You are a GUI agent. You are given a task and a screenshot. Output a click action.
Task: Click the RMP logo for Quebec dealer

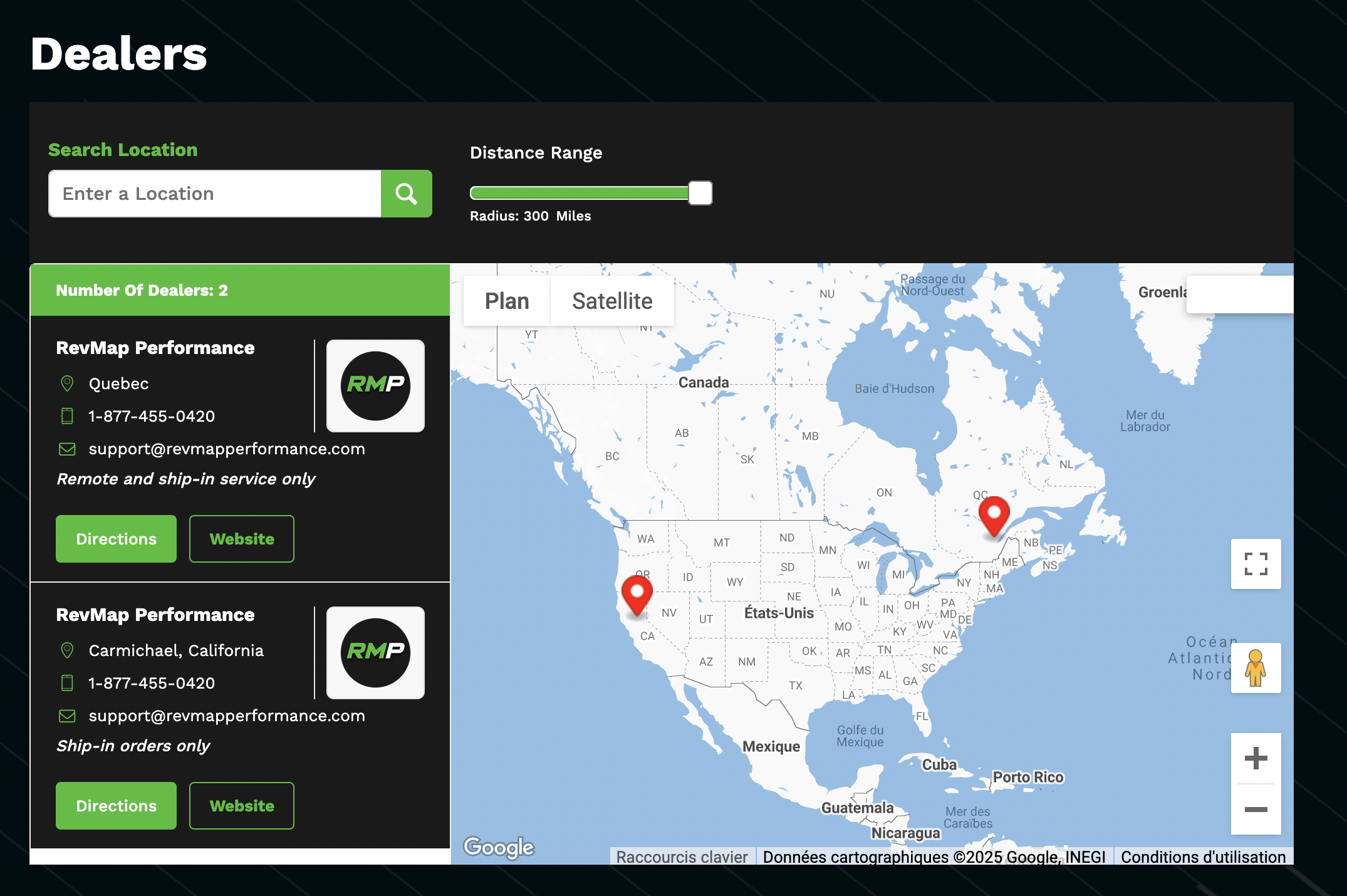(375, 386)
